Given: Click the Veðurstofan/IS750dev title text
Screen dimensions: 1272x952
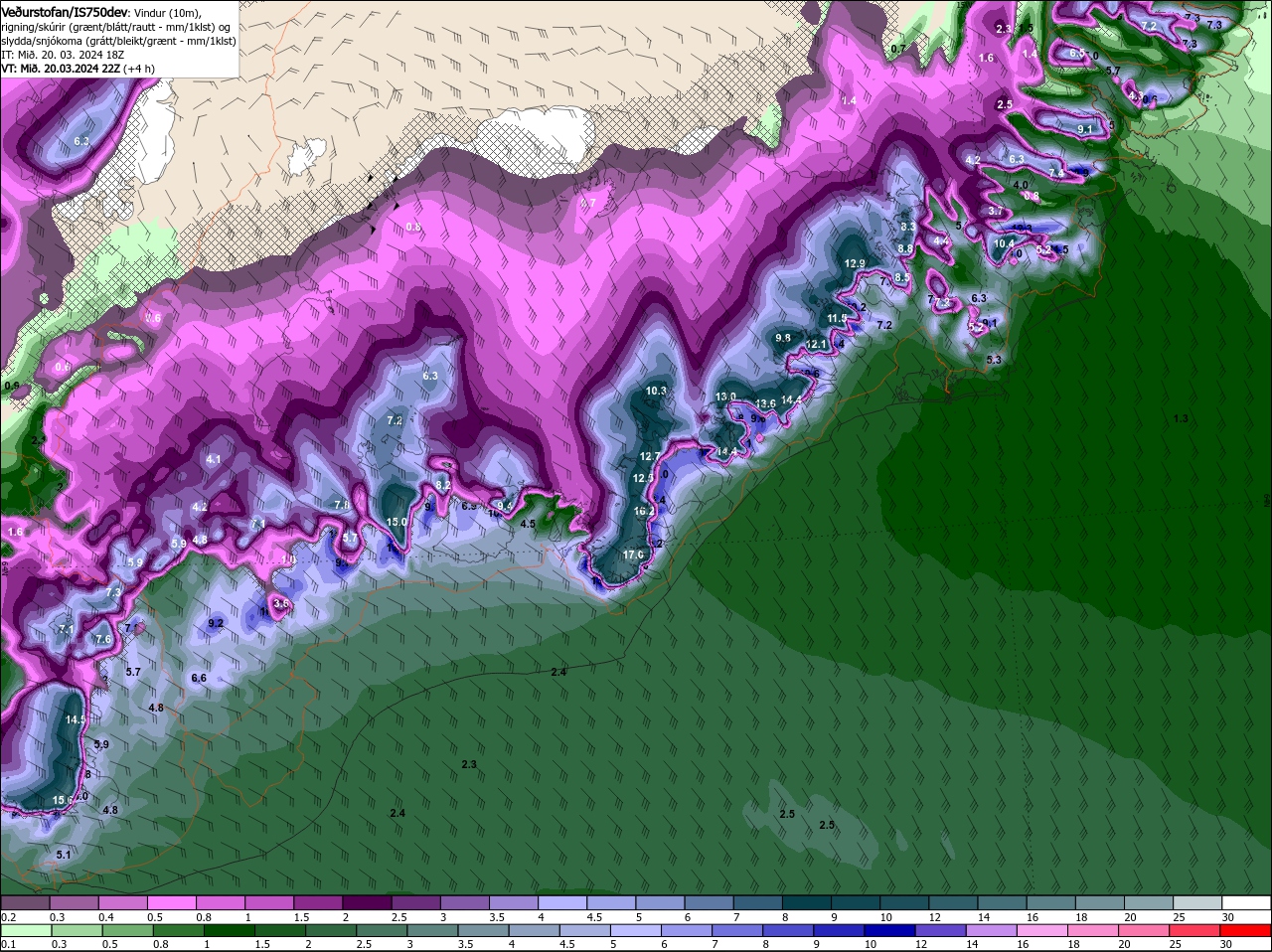Looking at the screenshot, I should point(64,11).
